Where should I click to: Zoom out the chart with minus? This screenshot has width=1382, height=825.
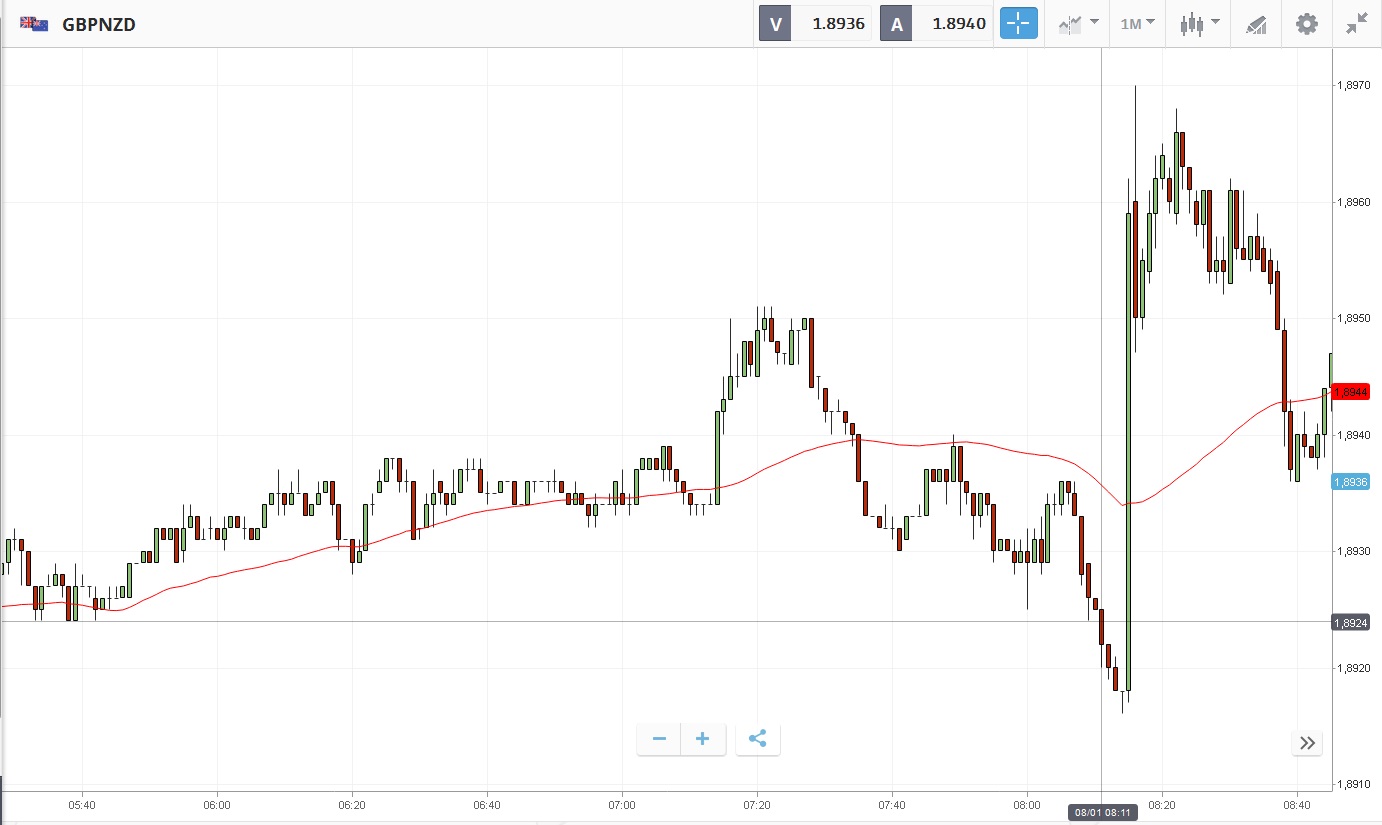click(x=659, y=739)
